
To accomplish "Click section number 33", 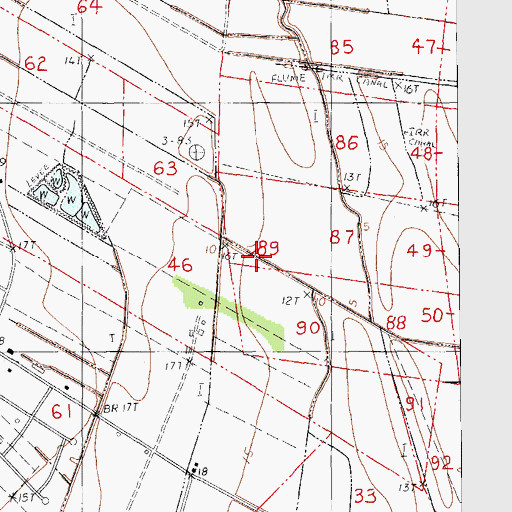I will tap(365, 496).
